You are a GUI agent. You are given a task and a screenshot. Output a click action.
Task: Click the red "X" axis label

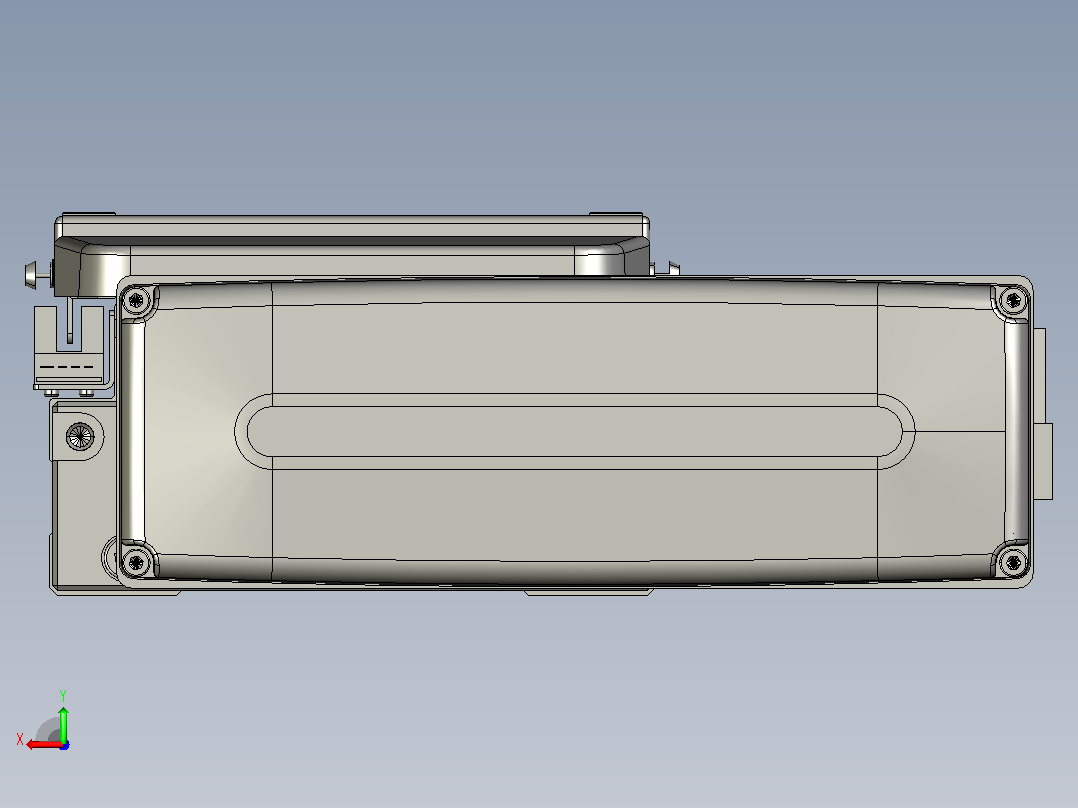(x=20, y=740)
